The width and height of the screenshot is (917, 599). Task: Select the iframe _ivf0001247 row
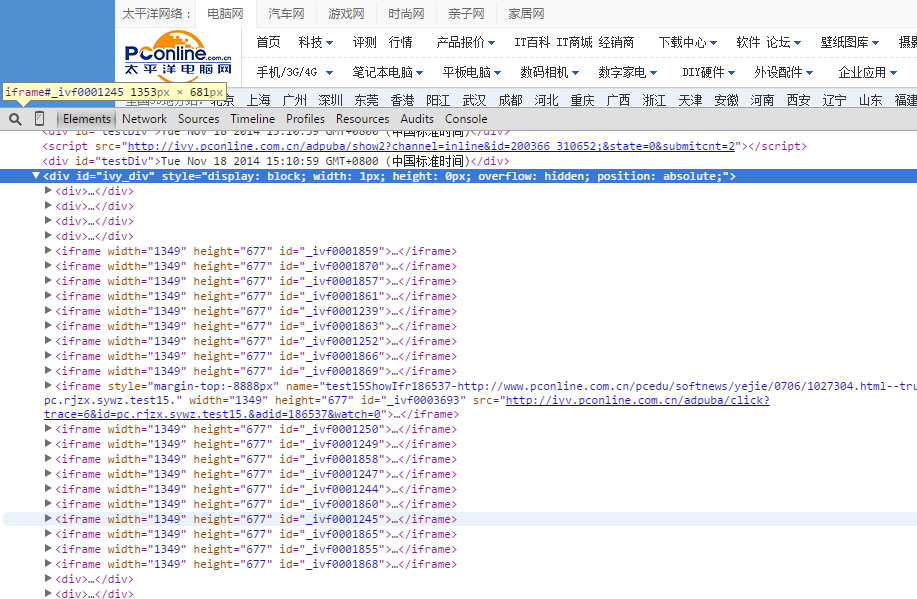pos(256,474)
